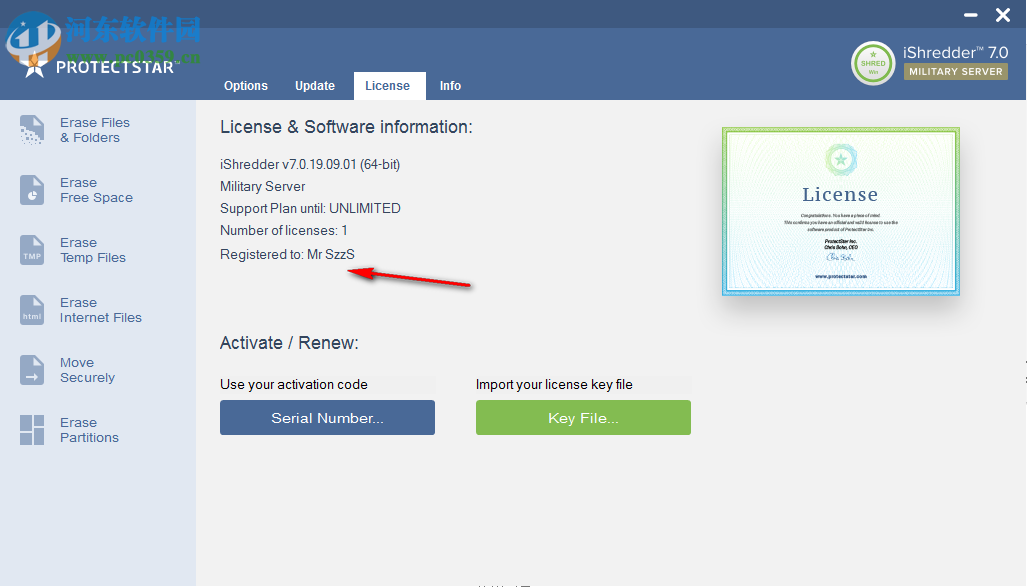Select the Erase Free Space icon
Screen dimensions: 1027x587
tap(32, 190)
